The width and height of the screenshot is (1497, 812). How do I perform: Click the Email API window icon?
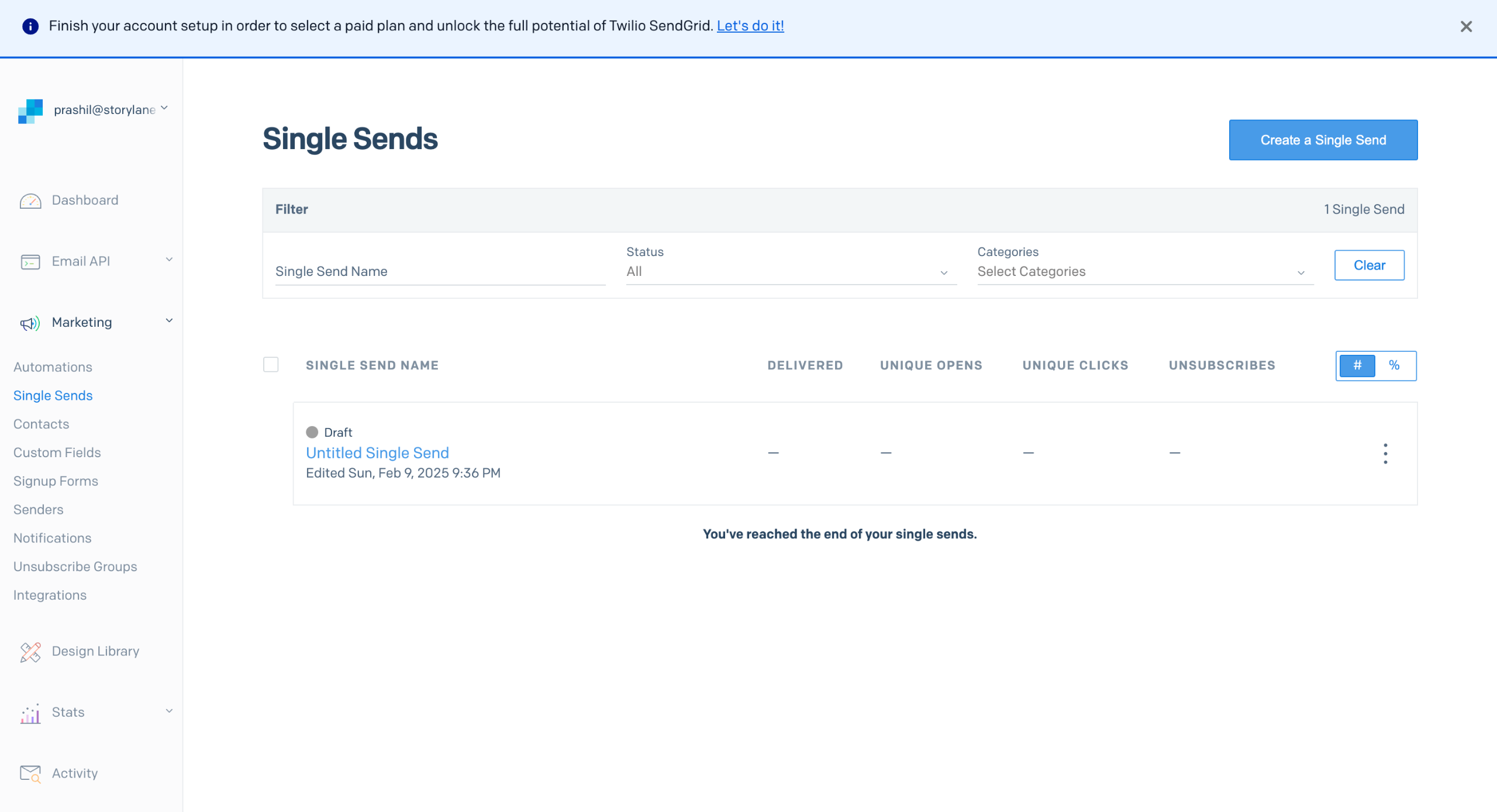point(30,262)
